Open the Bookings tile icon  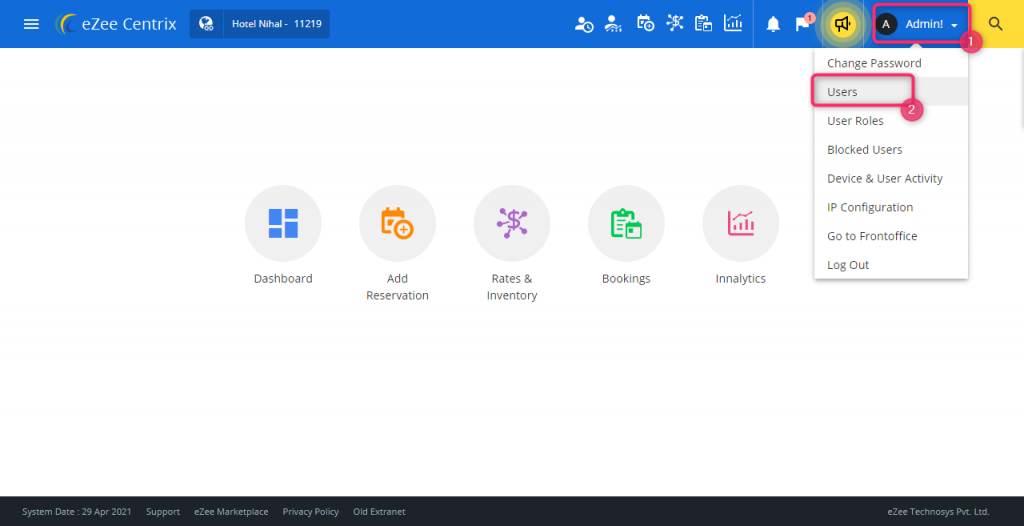coord(626,223)
